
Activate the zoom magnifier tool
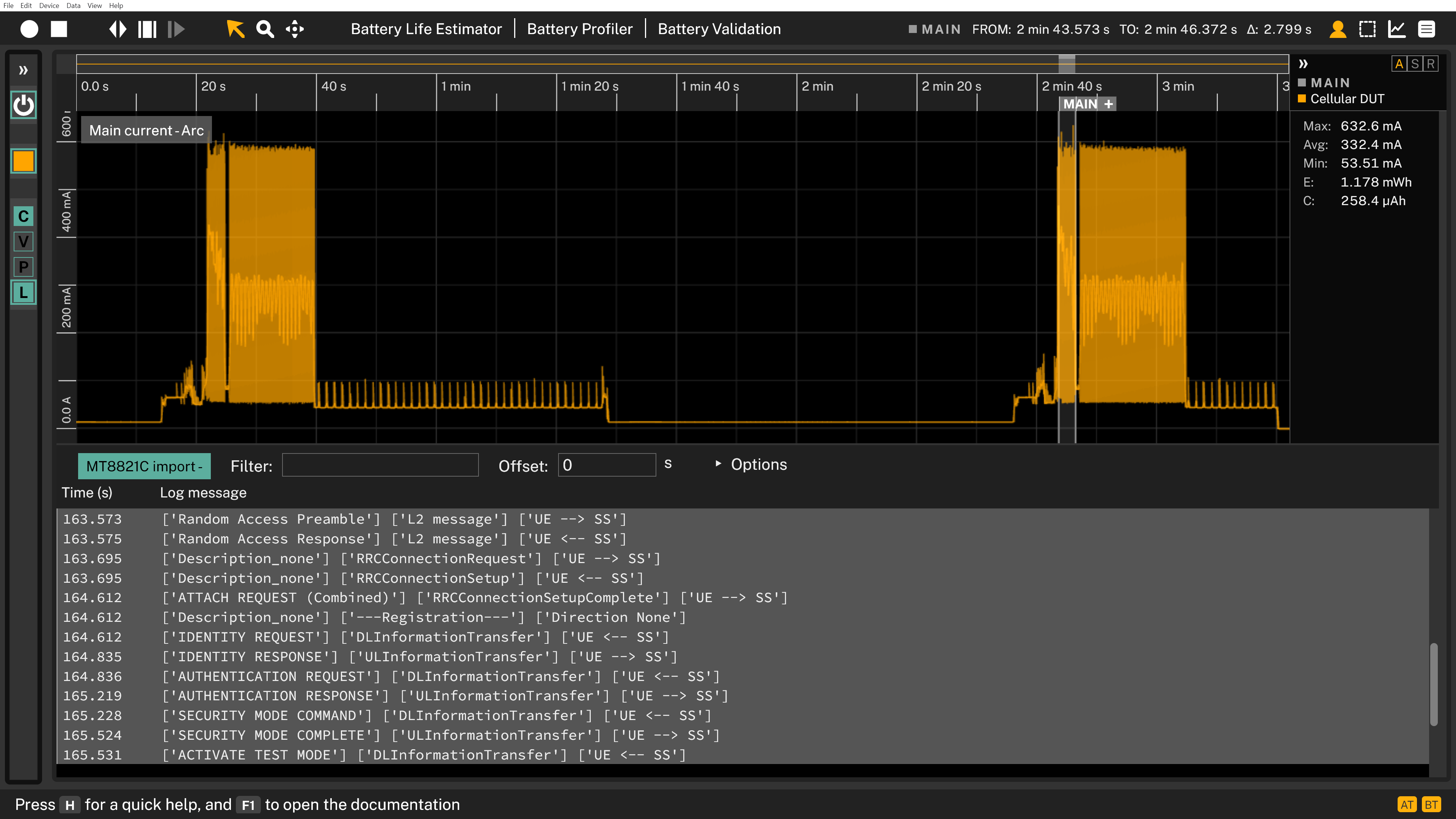265,29
